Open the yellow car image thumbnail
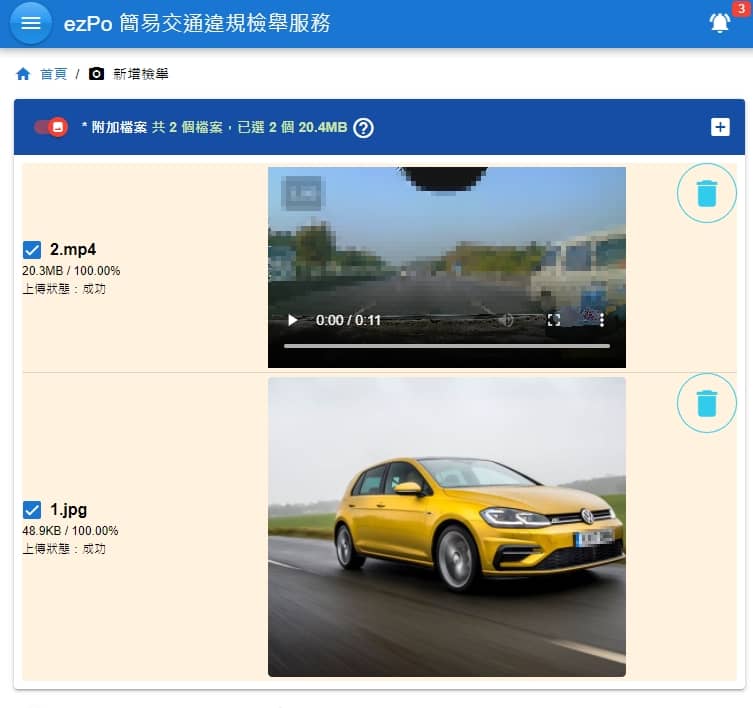The height and width of the screenshot is (708, 753). (x=446, y=527)
